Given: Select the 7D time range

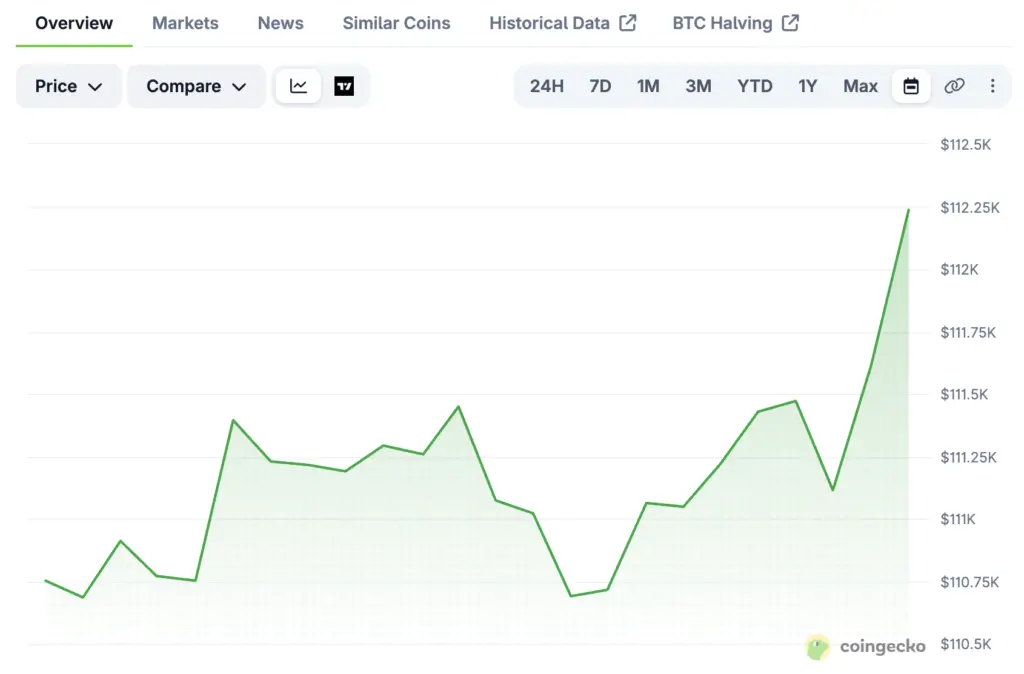Looking at the screenshot, I should pyautogui.click(x=600, y=86).
